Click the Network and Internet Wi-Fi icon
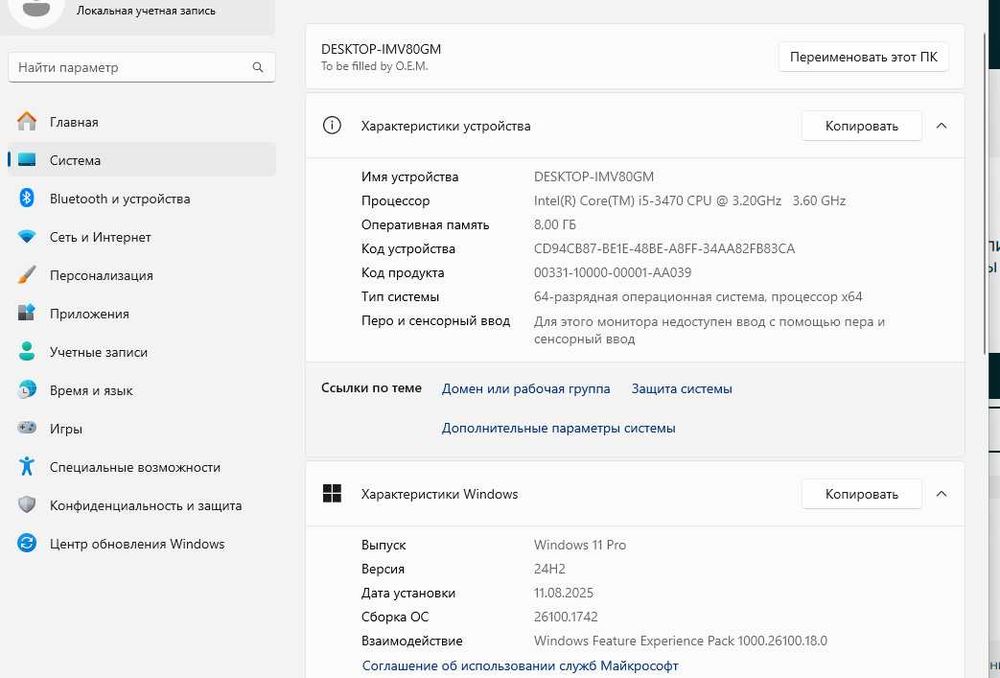1000x678 pixels. click(x=28, y=237)
